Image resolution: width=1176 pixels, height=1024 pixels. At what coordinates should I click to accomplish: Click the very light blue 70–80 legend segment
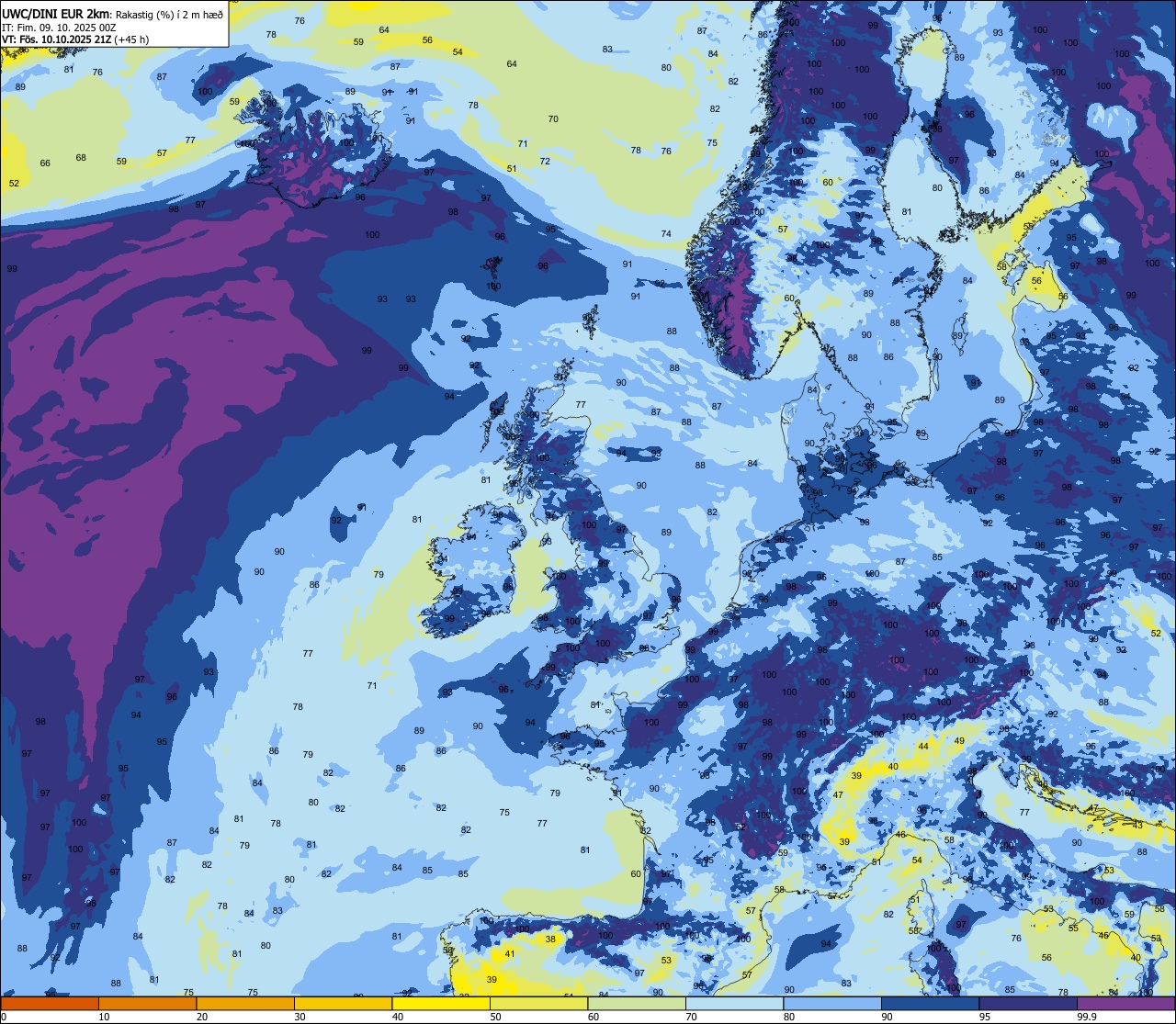(734, 1003)
